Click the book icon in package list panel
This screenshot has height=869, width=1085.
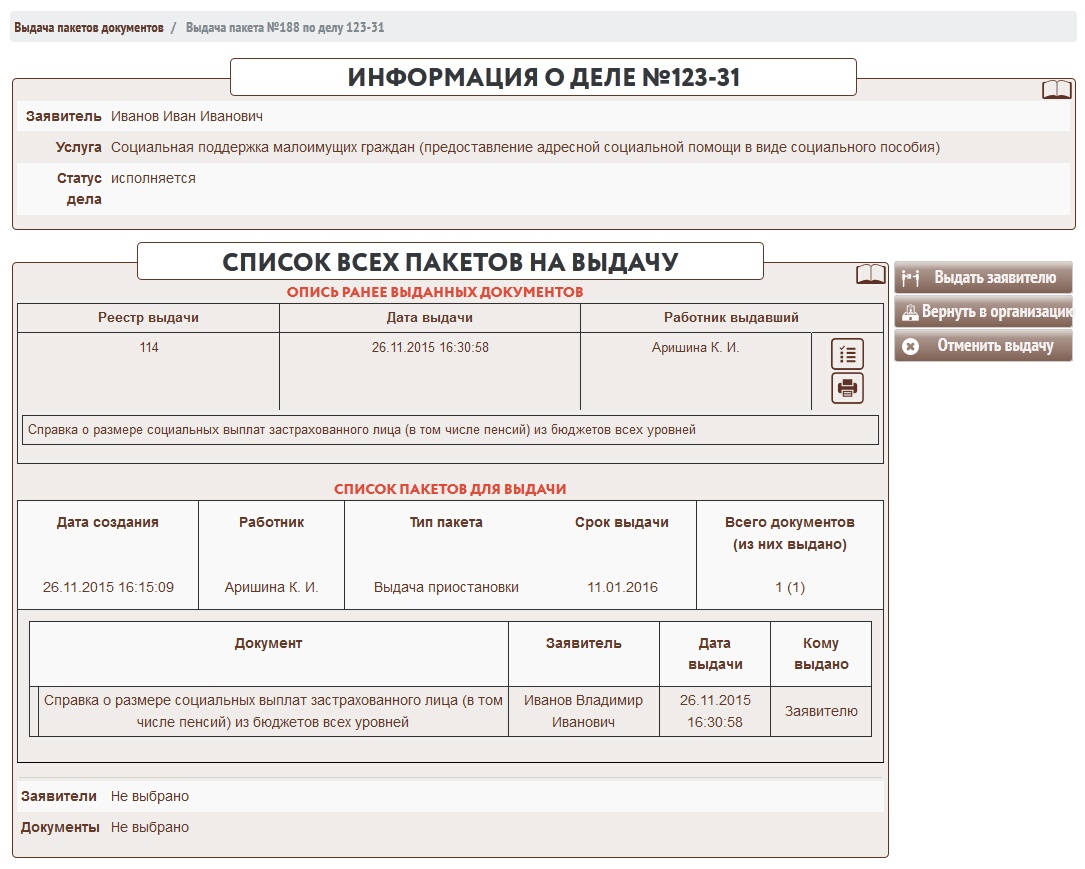pyautogui.click(x=871, y=274)
